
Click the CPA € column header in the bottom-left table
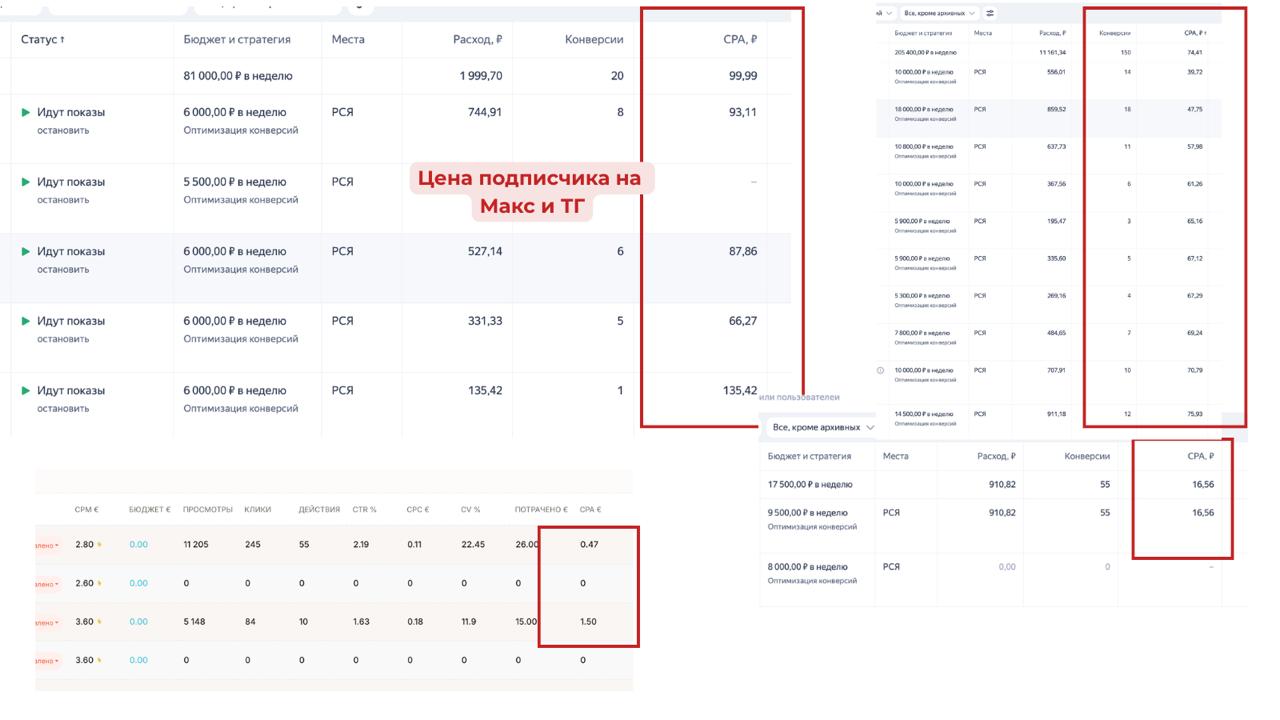(590, 510)
